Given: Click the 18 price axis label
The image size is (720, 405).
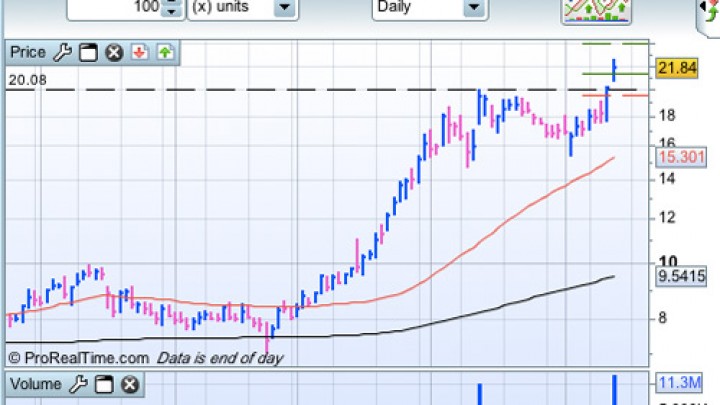Looking at the screenshot, I should [667, 115].
